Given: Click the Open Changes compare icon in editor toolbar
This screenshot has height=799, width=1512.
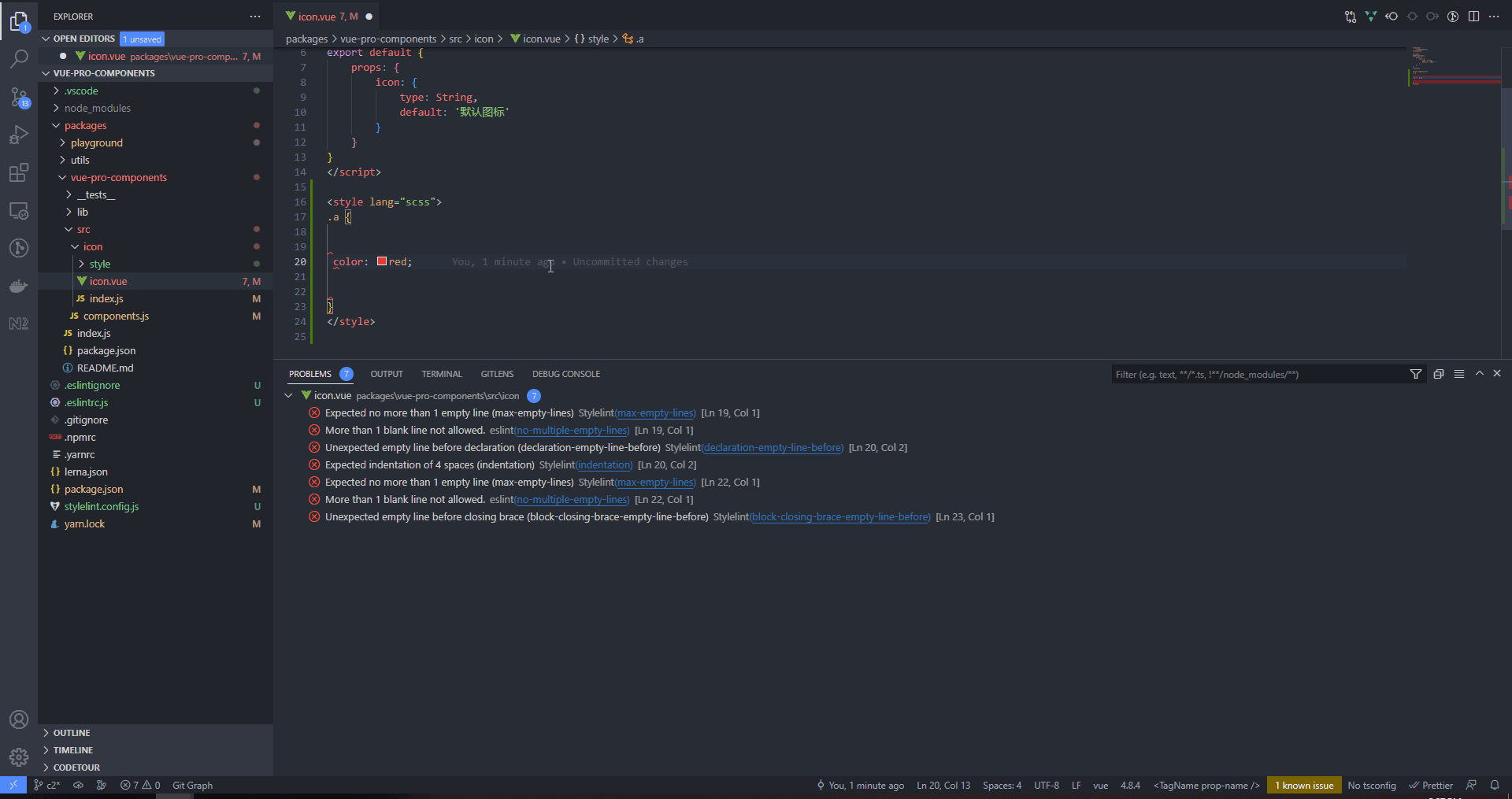Looking at the screenshot, I should [1351, 17].
